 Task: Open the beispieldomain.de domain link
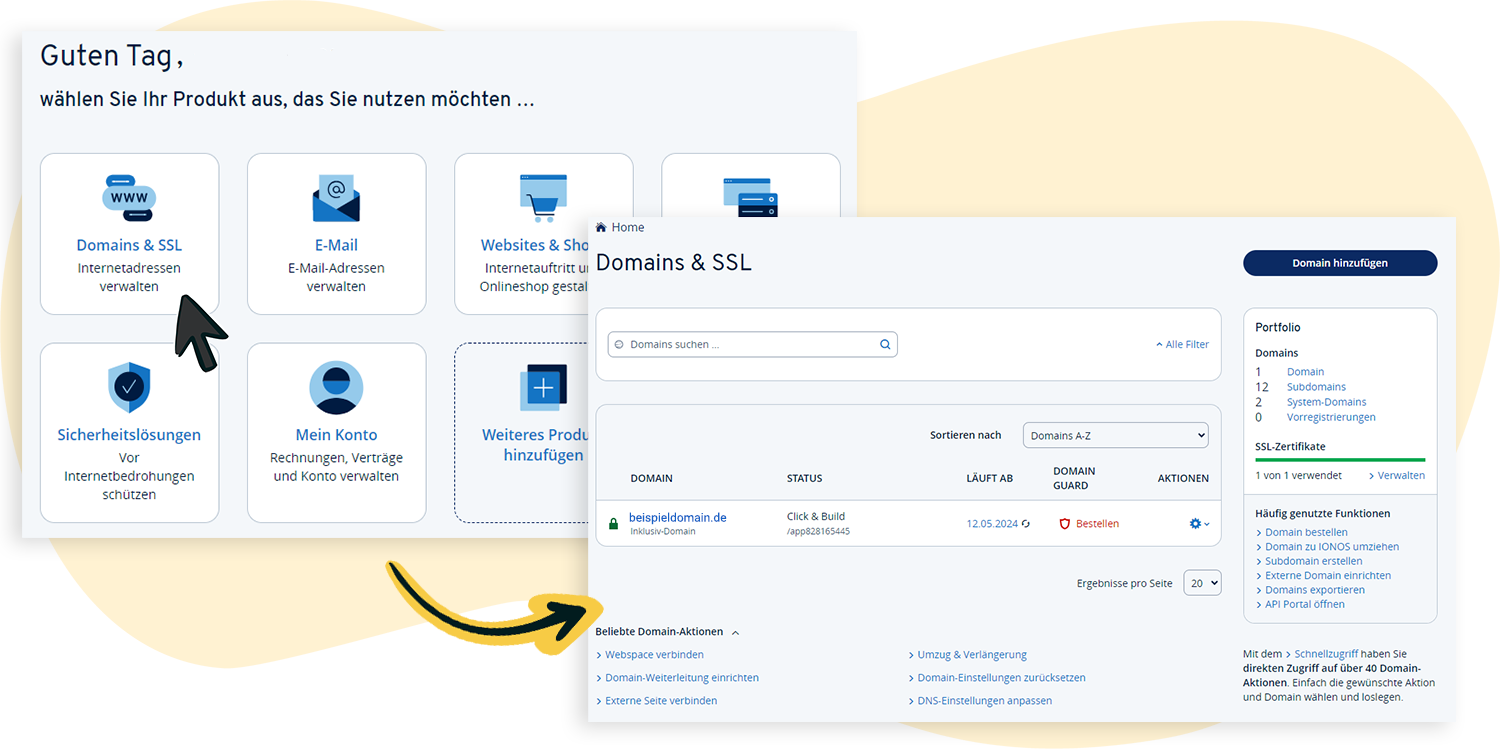click(x=677, y=518)
